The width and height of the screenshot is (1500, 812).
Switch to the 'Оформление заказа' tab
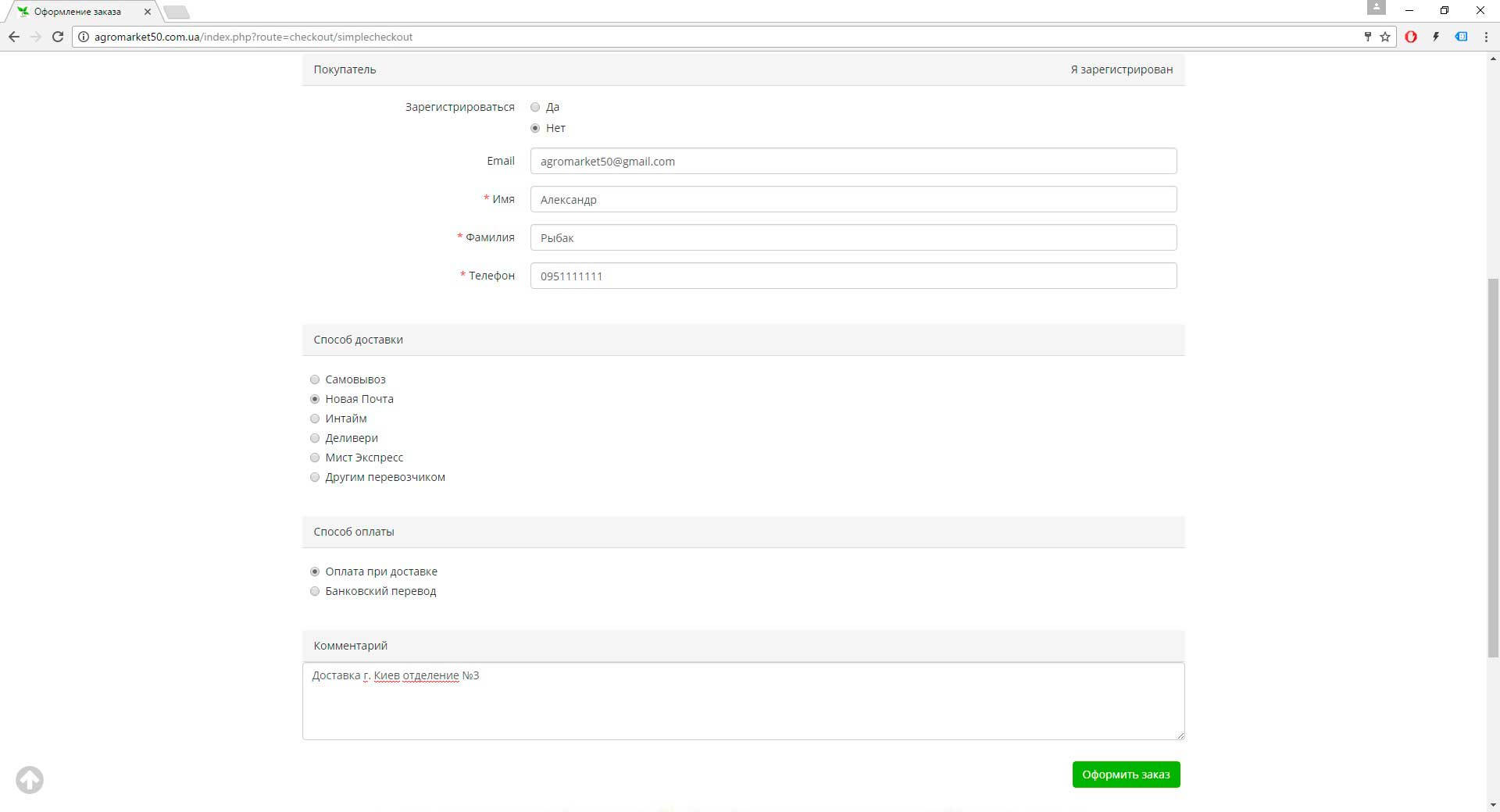78,12
